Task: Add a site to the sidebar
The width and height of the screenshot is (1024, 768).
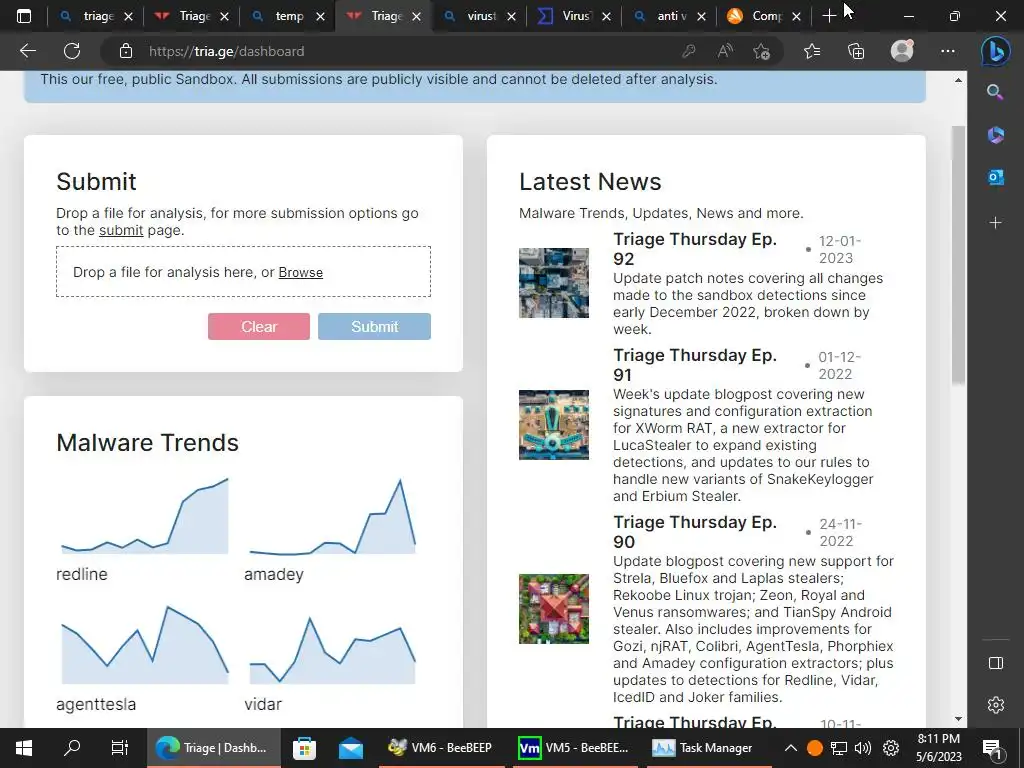Action: (995, 223)
